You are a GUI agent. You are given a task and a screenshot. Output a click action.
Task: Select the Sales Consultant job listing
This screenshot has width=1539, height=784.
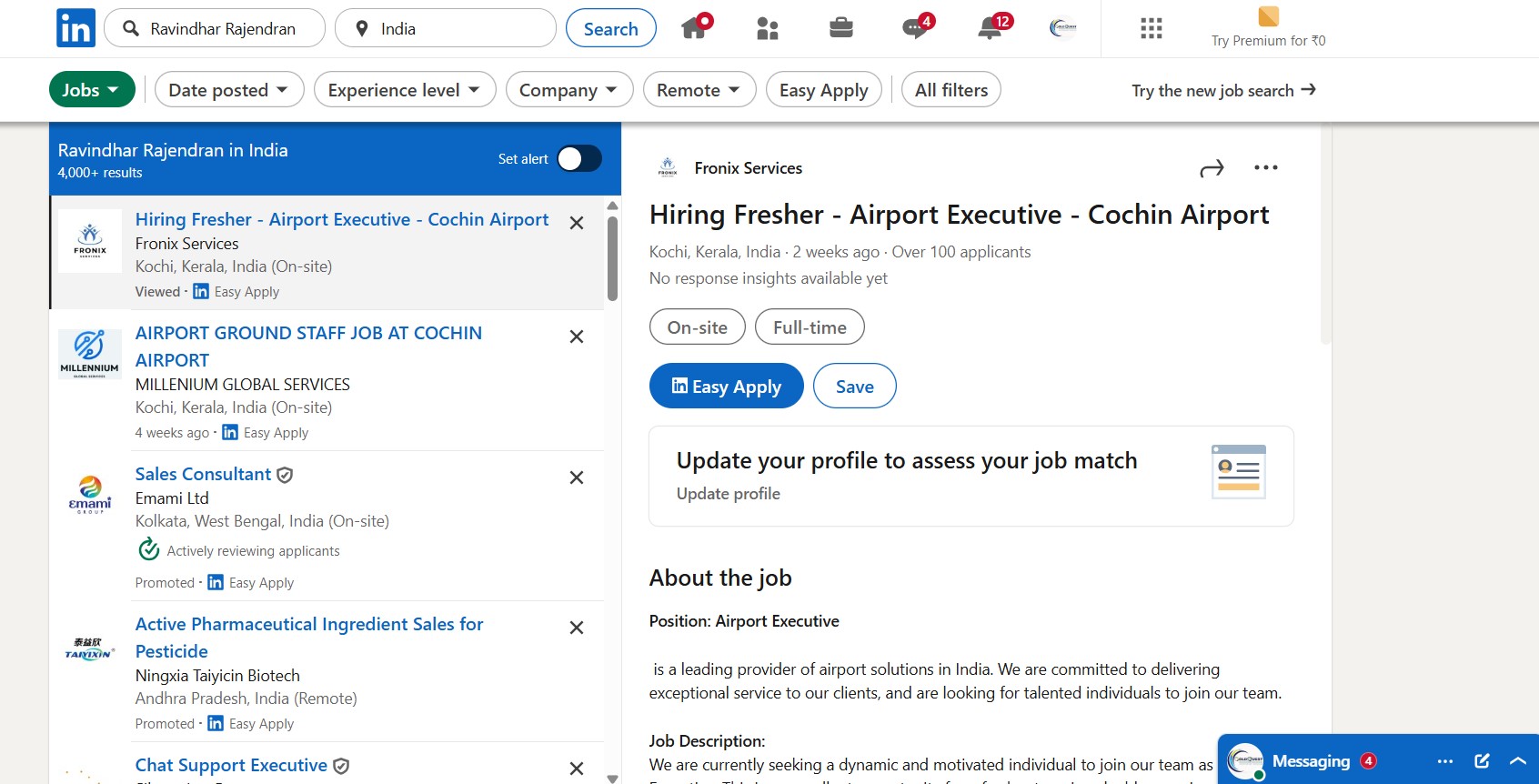pyautogui.click(x=204, y=474)
